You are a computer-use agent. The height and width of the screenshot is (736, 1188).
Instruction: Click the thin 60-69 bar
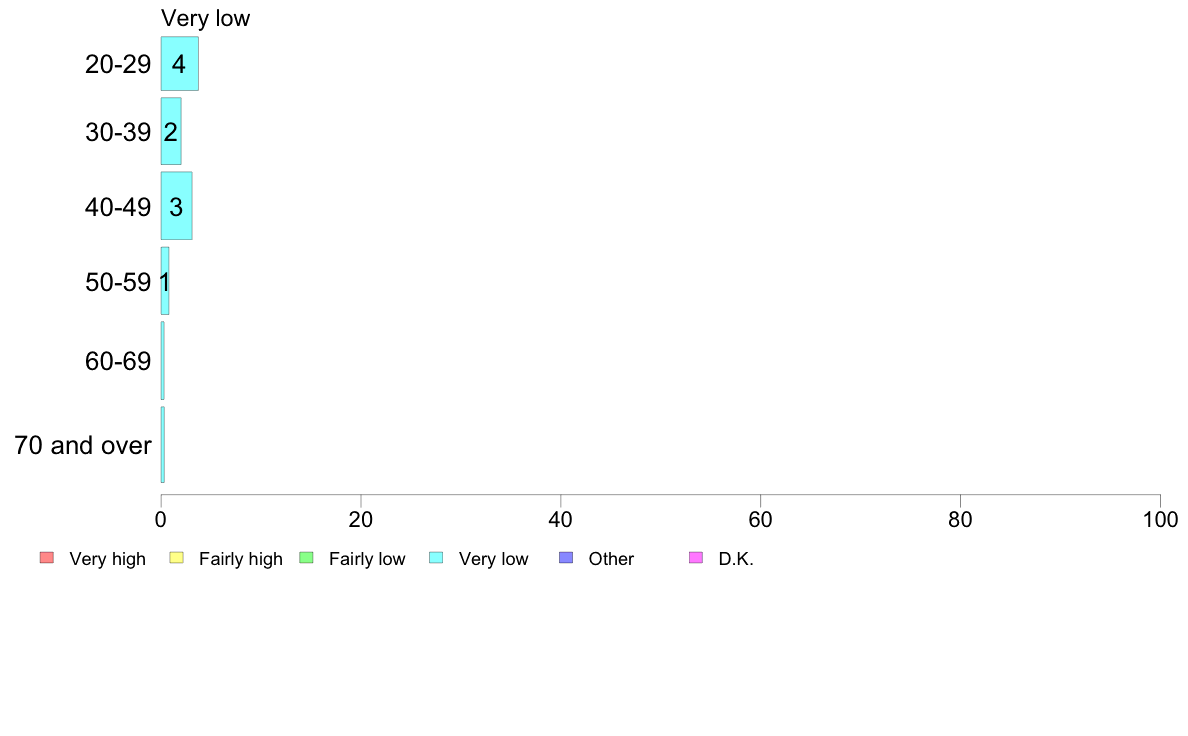coord(162,361)
